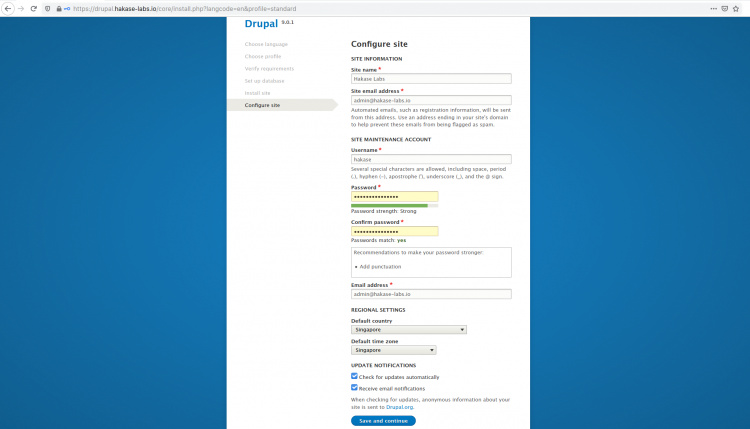Select 'Set up database' step in sidebar
This screenshot has width=750, height=429.
(x=264, y=80)
